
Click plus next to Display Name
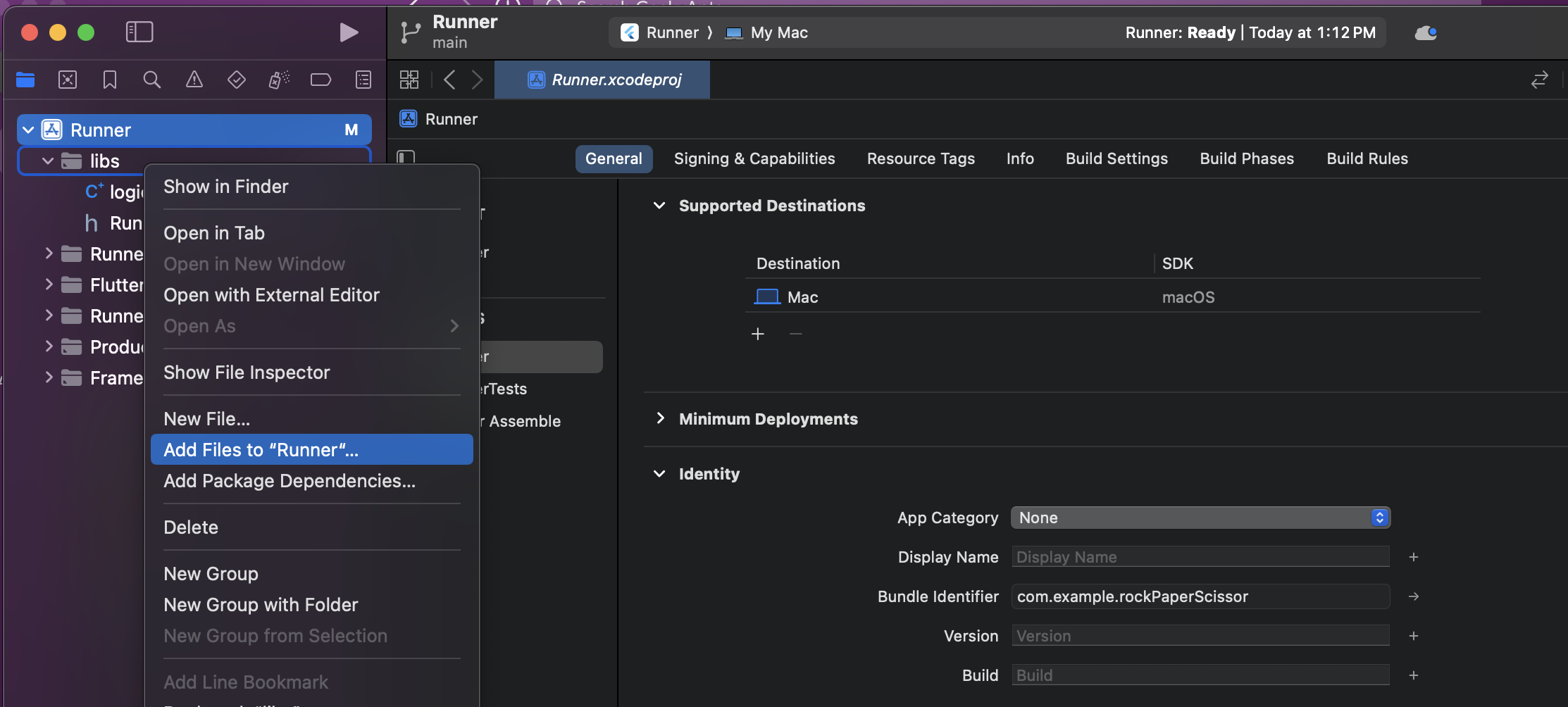click(x=1413, y=557)
